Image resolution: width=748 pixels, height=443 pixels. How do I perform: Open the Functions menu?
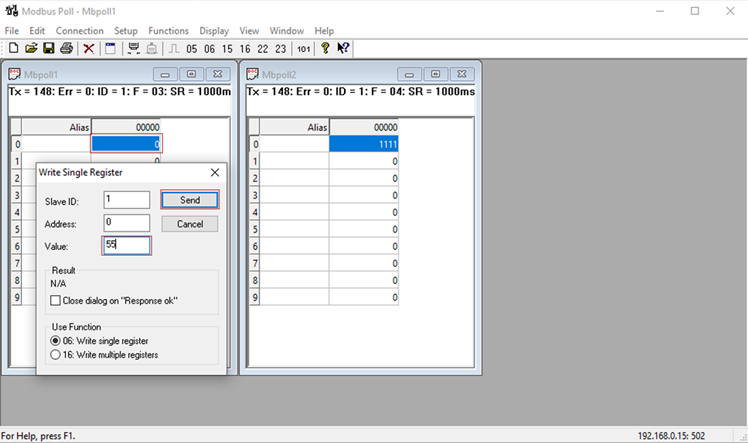click(168, 31)
